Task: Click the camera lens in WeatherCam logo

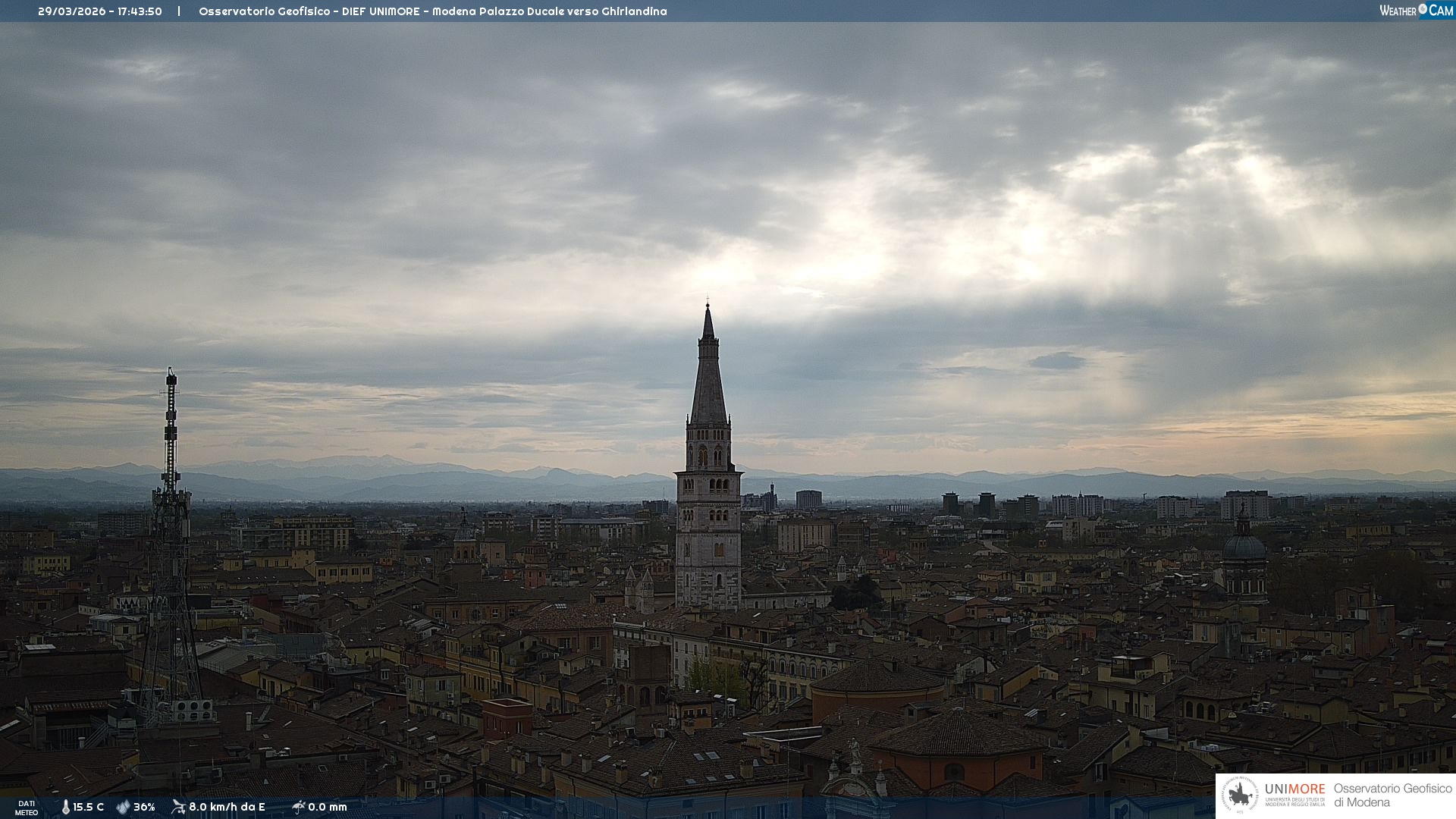Action: (1423, 9)
